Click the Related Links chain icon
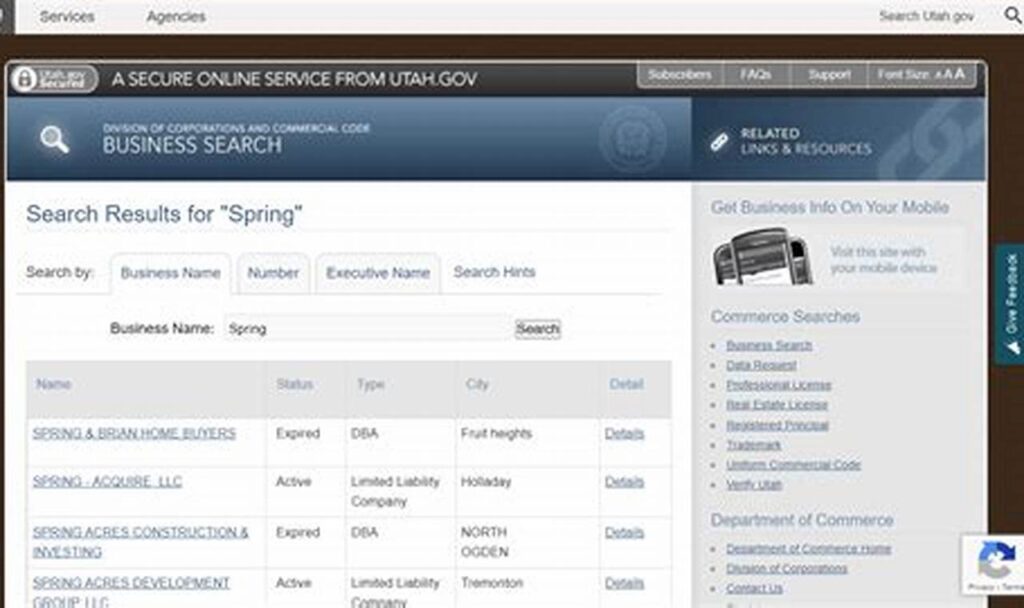 pos(719,142)
